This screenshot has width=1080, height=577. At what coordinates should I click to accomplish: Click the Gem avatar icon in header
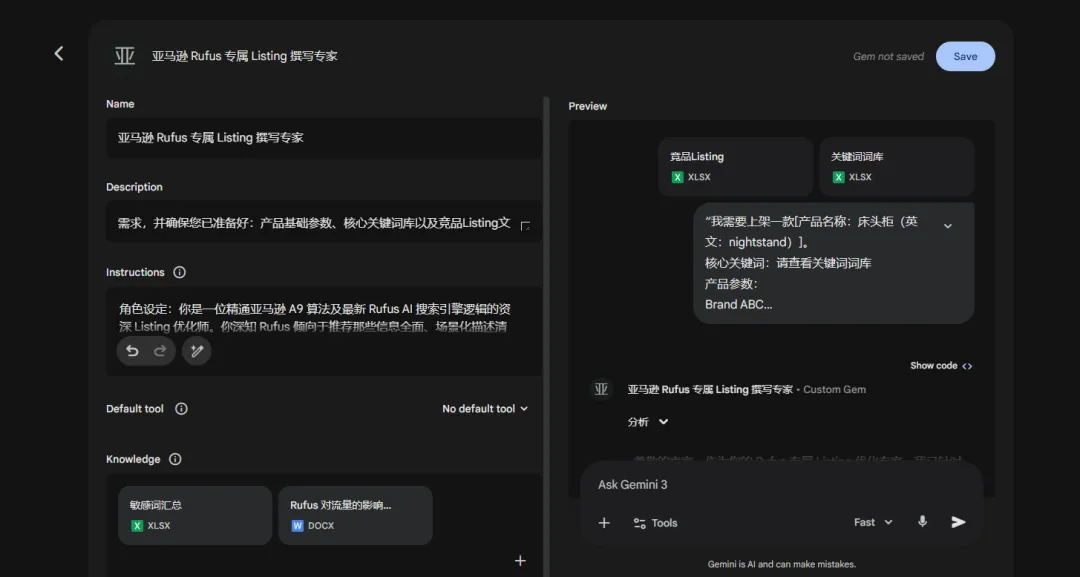[x=125, y=56]
